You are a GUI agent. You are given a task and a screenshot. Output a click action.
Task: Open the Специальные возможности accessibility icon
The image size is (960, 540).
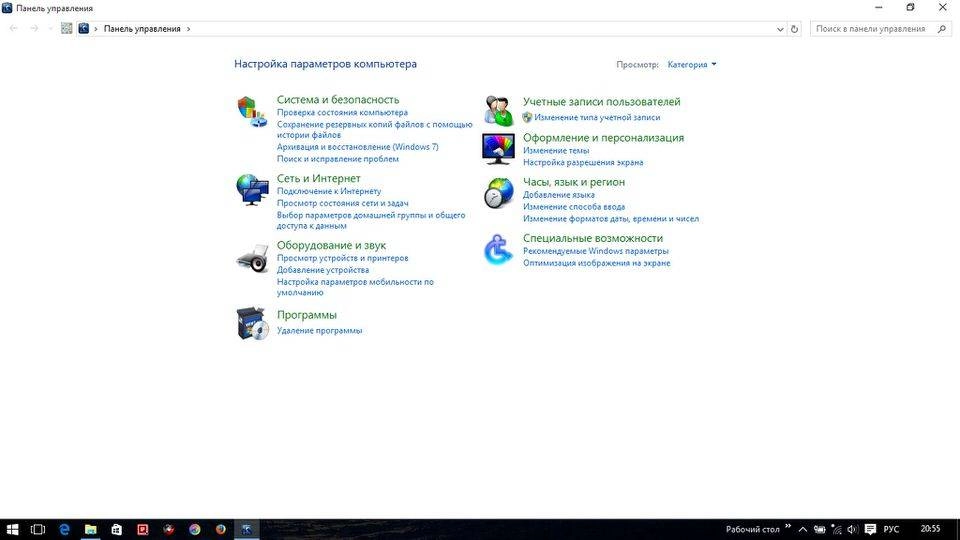coord(498,250)
